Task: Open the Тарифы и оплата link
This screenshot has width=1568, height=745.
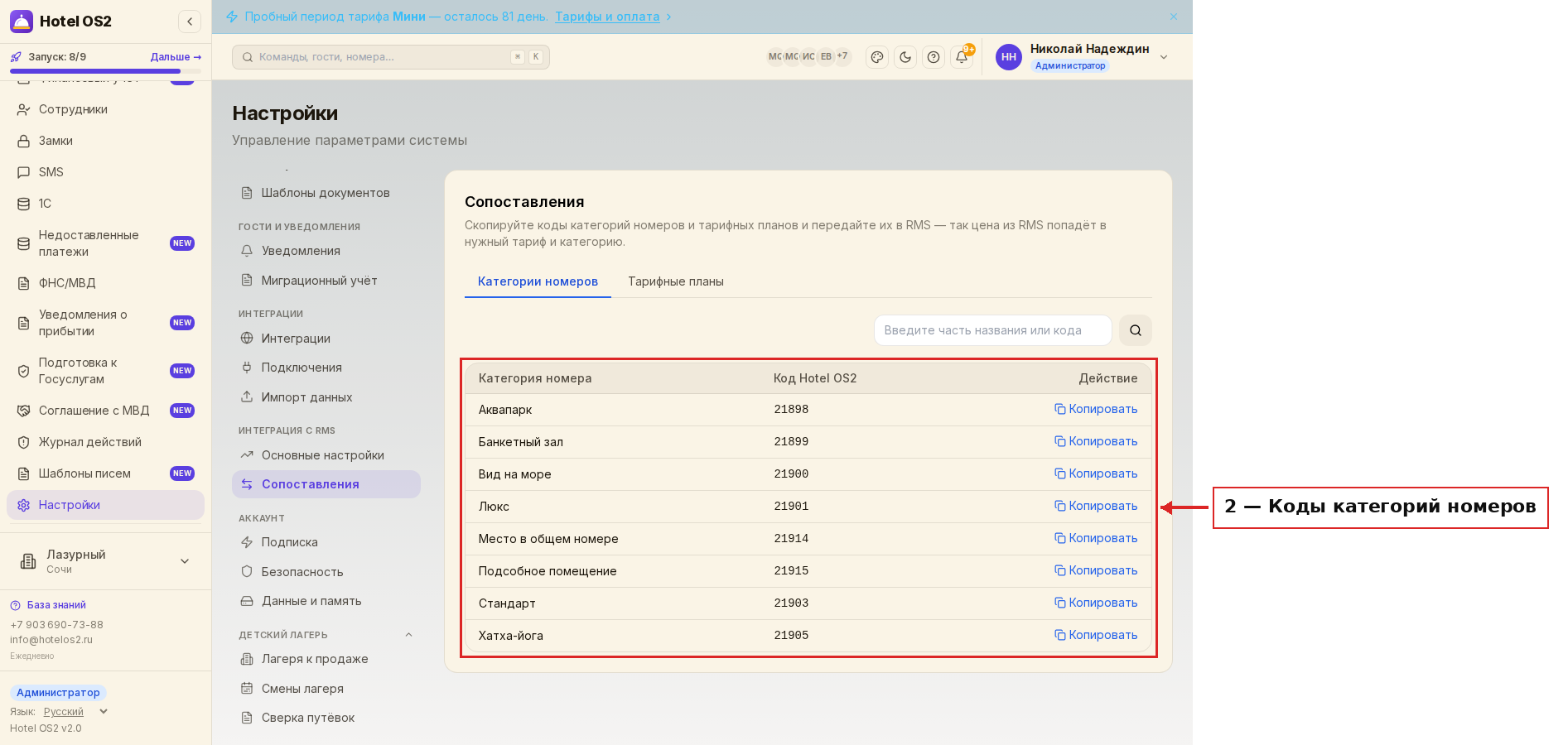Action: click(607, 17)
